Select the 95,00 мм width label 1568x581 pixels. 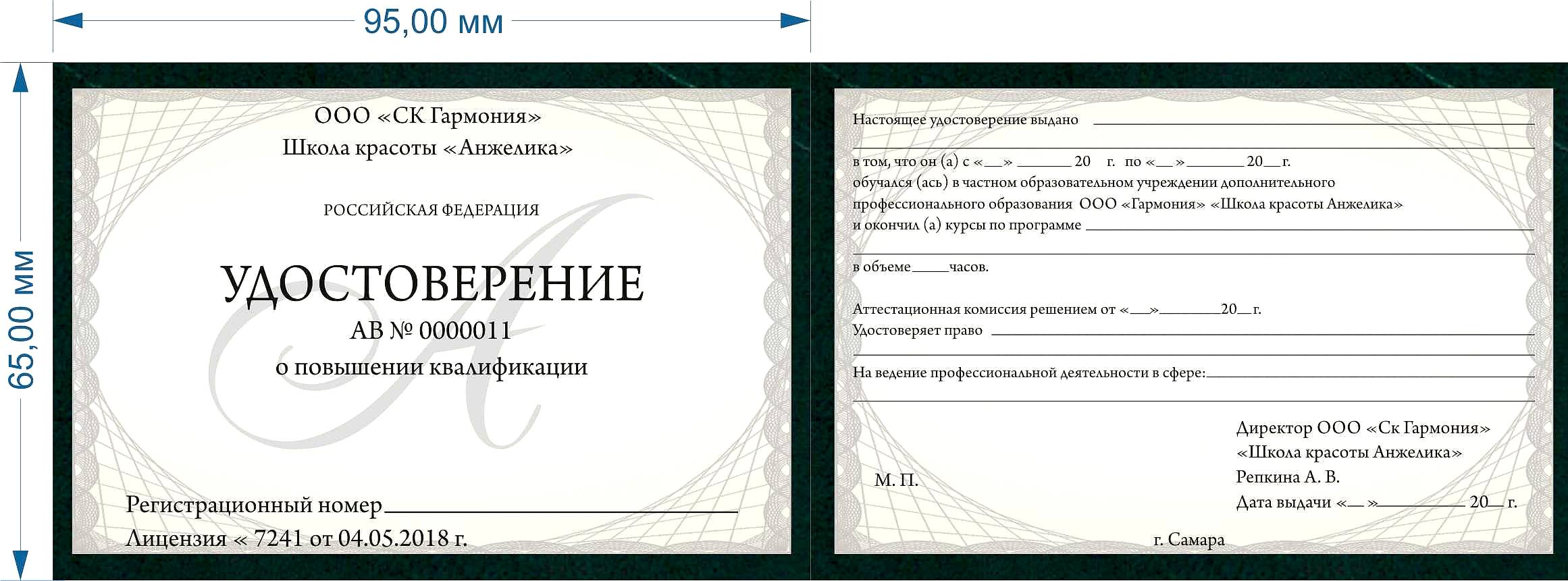coord(433,22)
